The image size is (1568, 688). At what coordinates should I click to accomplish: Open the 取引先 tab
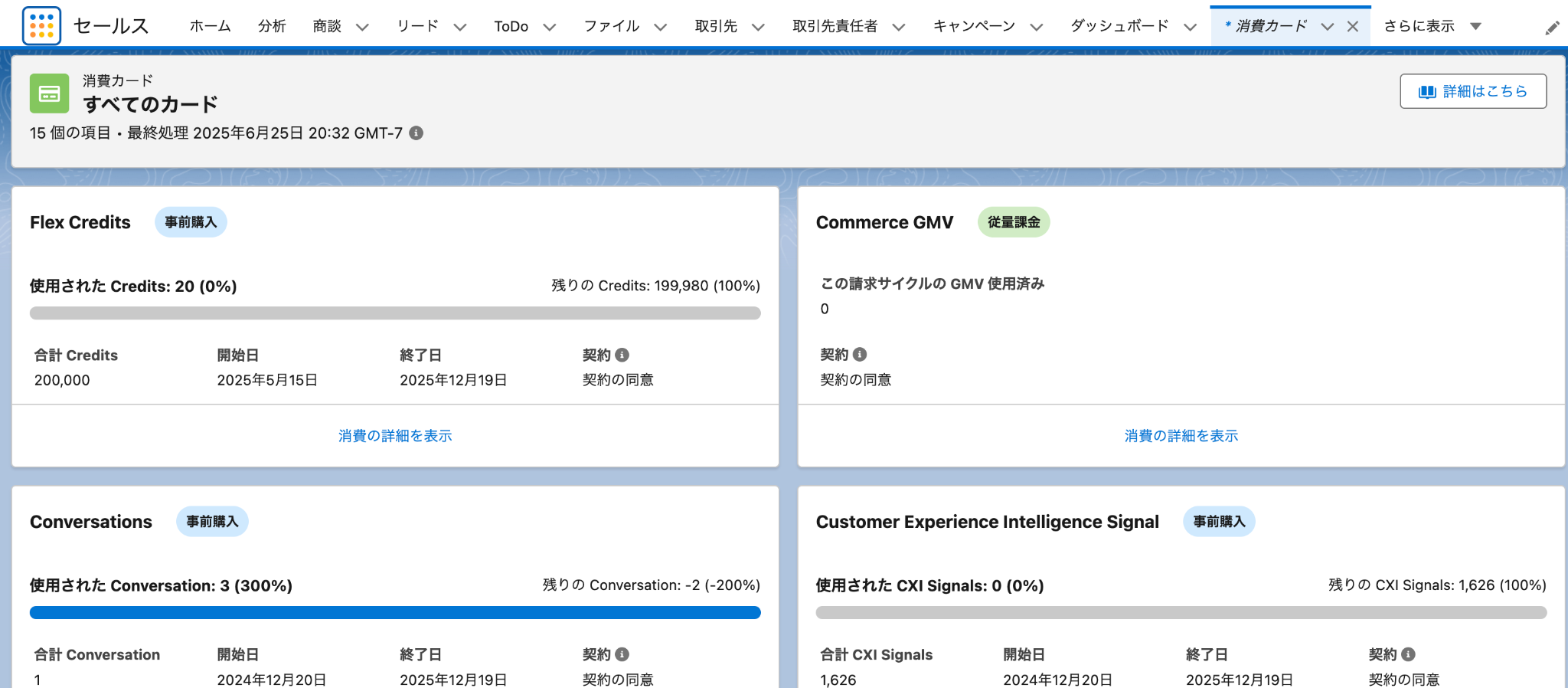point(716,26)
